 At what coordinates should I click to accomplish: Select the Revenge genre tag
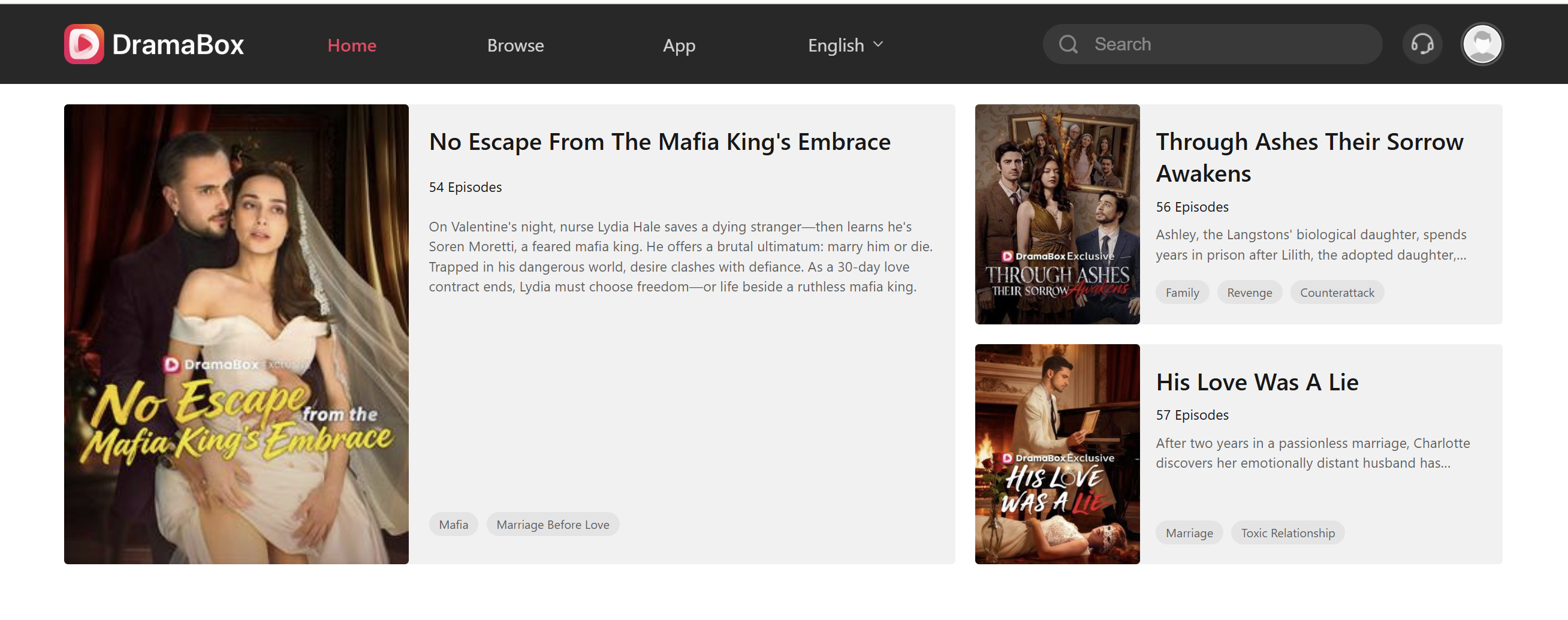tap(1249, 293)
